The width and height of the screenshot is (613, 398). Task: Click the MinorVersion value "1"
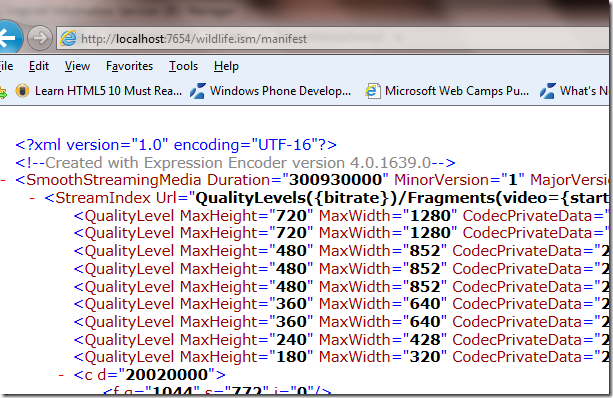[x=513, y=180]
